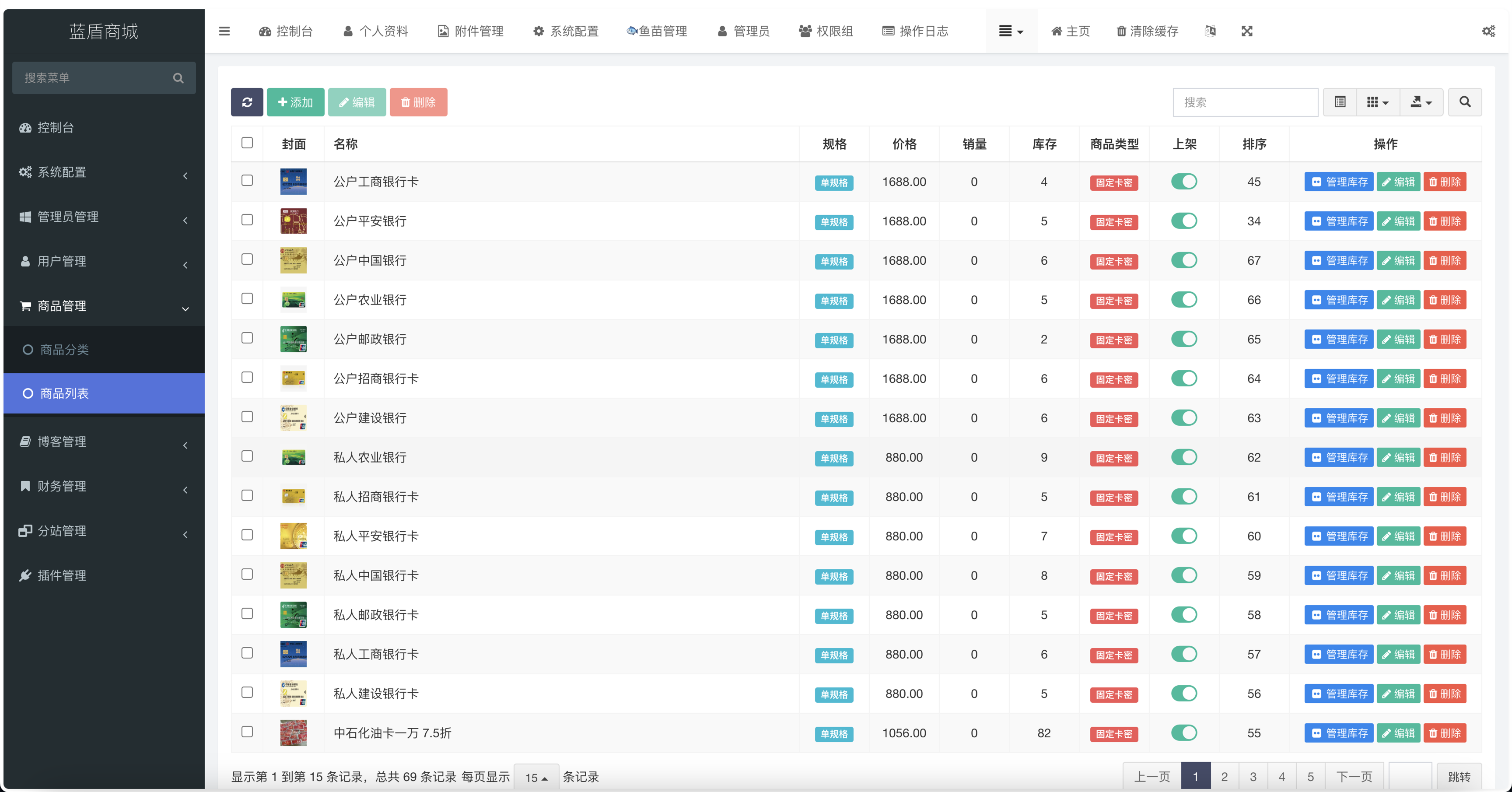Screen dimensions: 1512x792
Task: Toggle the table card view icon
Action: point(1340,102)
